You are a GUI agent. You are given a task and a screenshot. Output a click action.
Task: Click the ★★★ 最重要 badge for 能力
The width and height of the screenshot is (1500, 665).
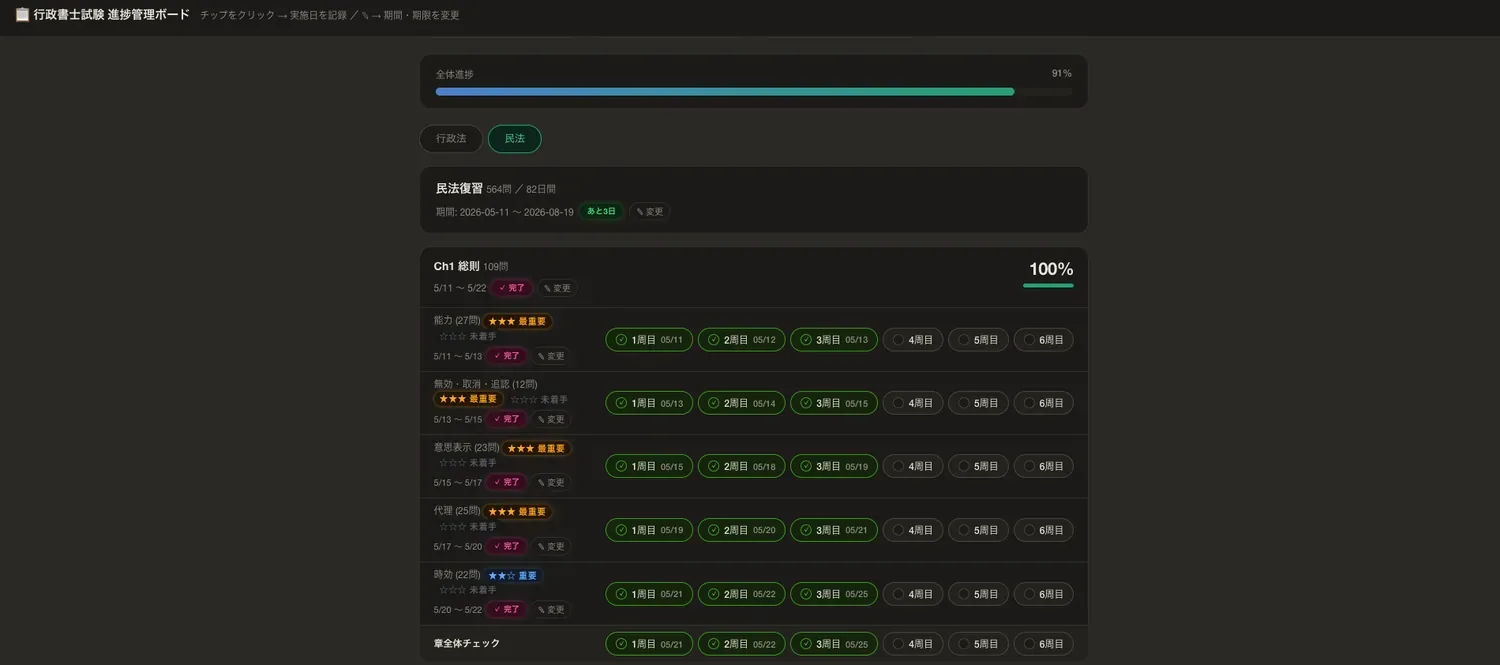[518, 321]
